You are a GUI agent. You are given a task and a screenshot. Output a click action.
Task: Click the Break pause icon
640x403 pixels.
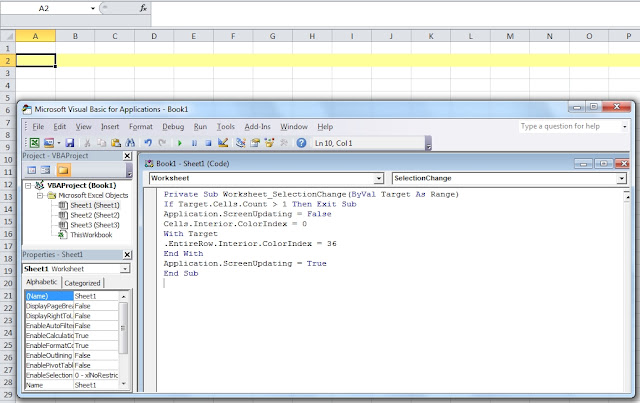[x=194, y=143]
